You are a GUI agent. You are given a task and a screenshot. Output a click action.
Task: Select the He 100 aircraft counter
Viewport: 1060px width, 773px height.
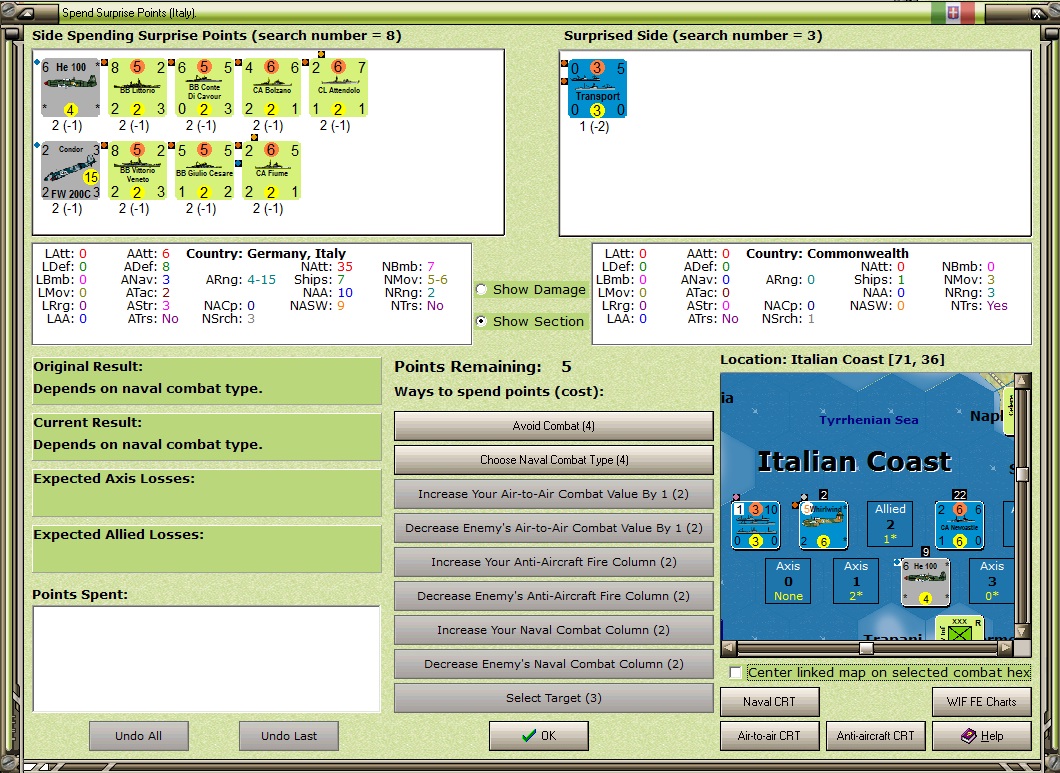coord(70,88)
